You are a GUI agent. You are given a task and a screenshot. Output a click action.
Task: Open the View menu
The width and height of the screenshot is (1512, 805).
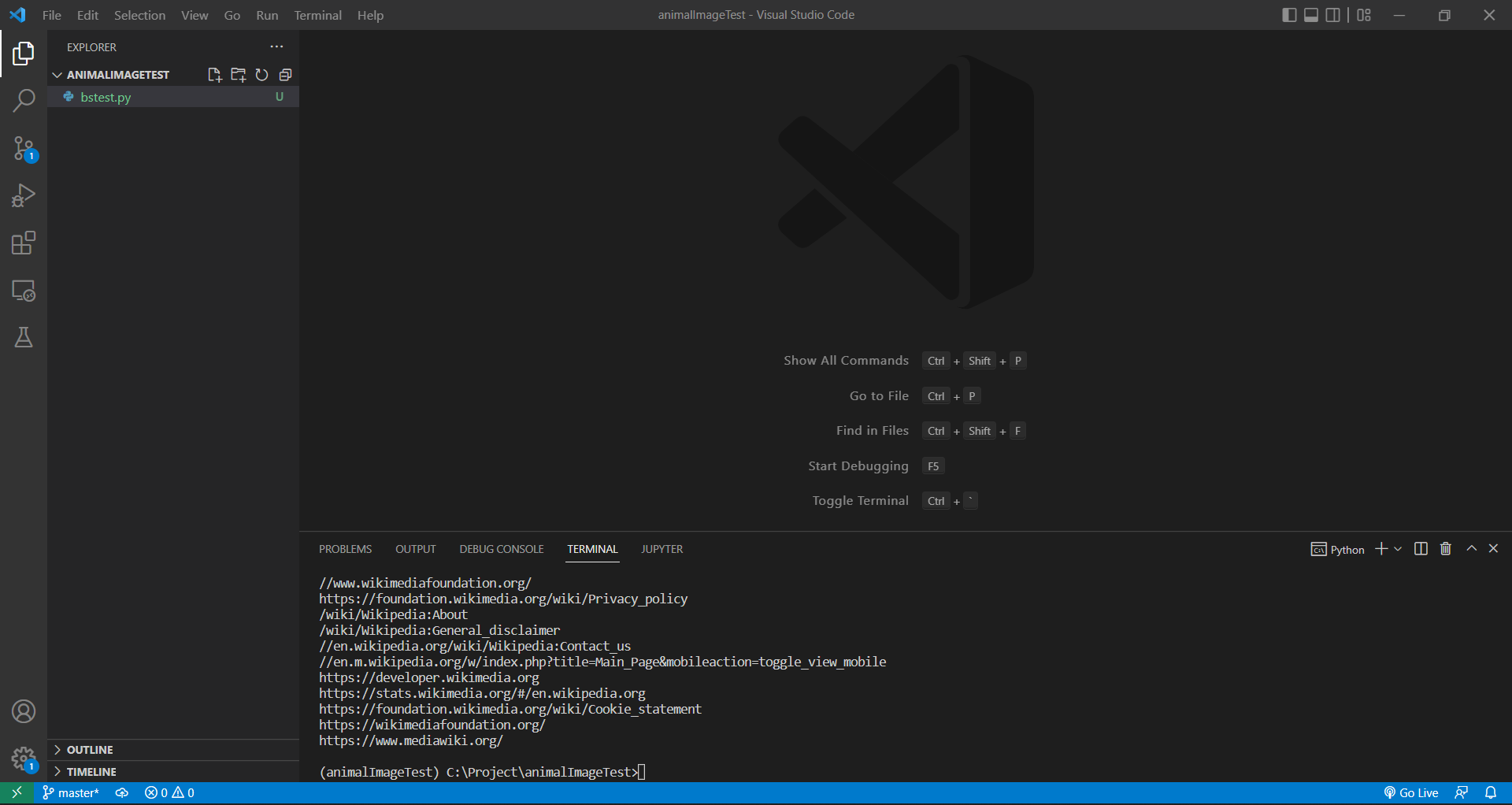click(x=195, y=15)
